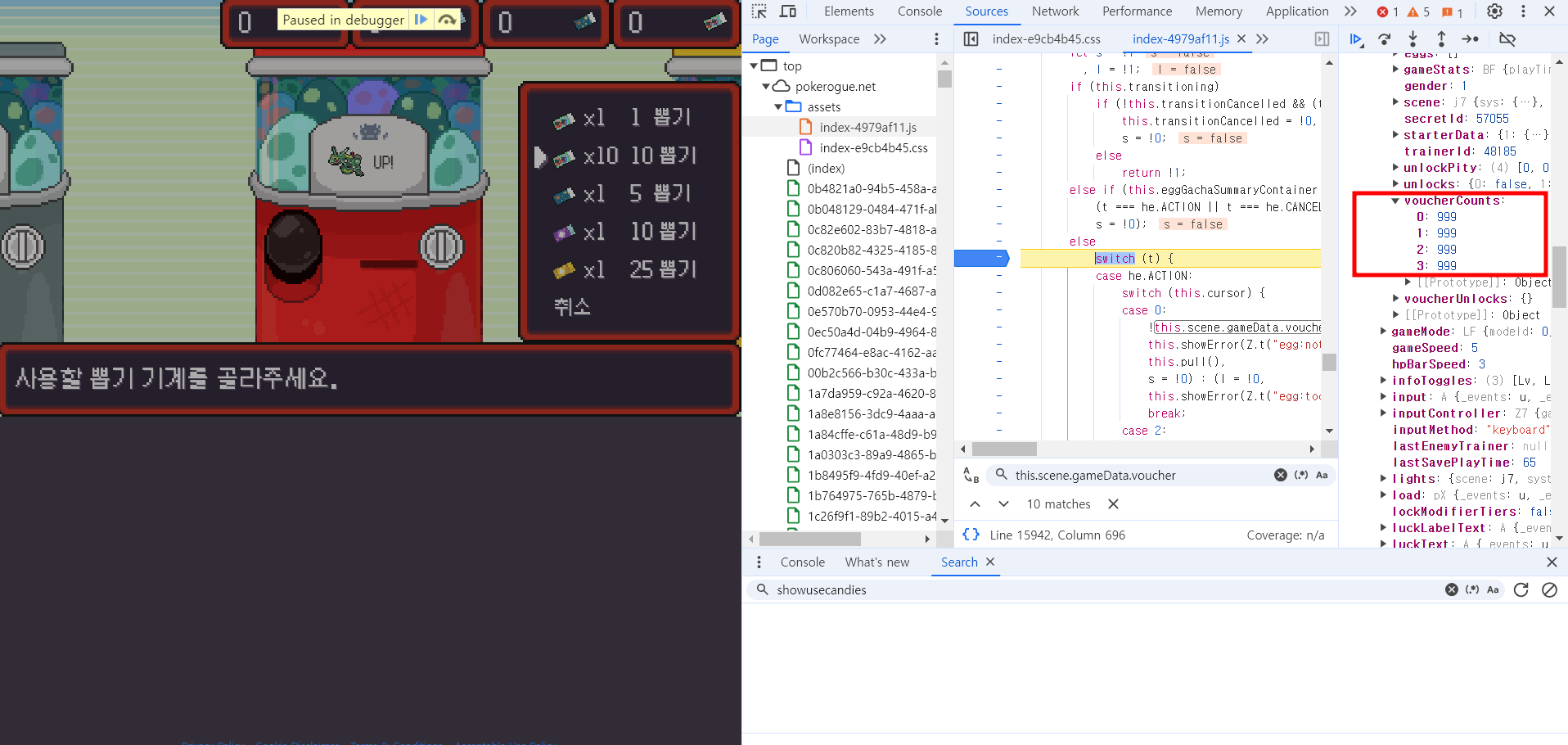Close the editor find bar
This screenshot has height=745, width=1568.
click(x=1113, y=503)
